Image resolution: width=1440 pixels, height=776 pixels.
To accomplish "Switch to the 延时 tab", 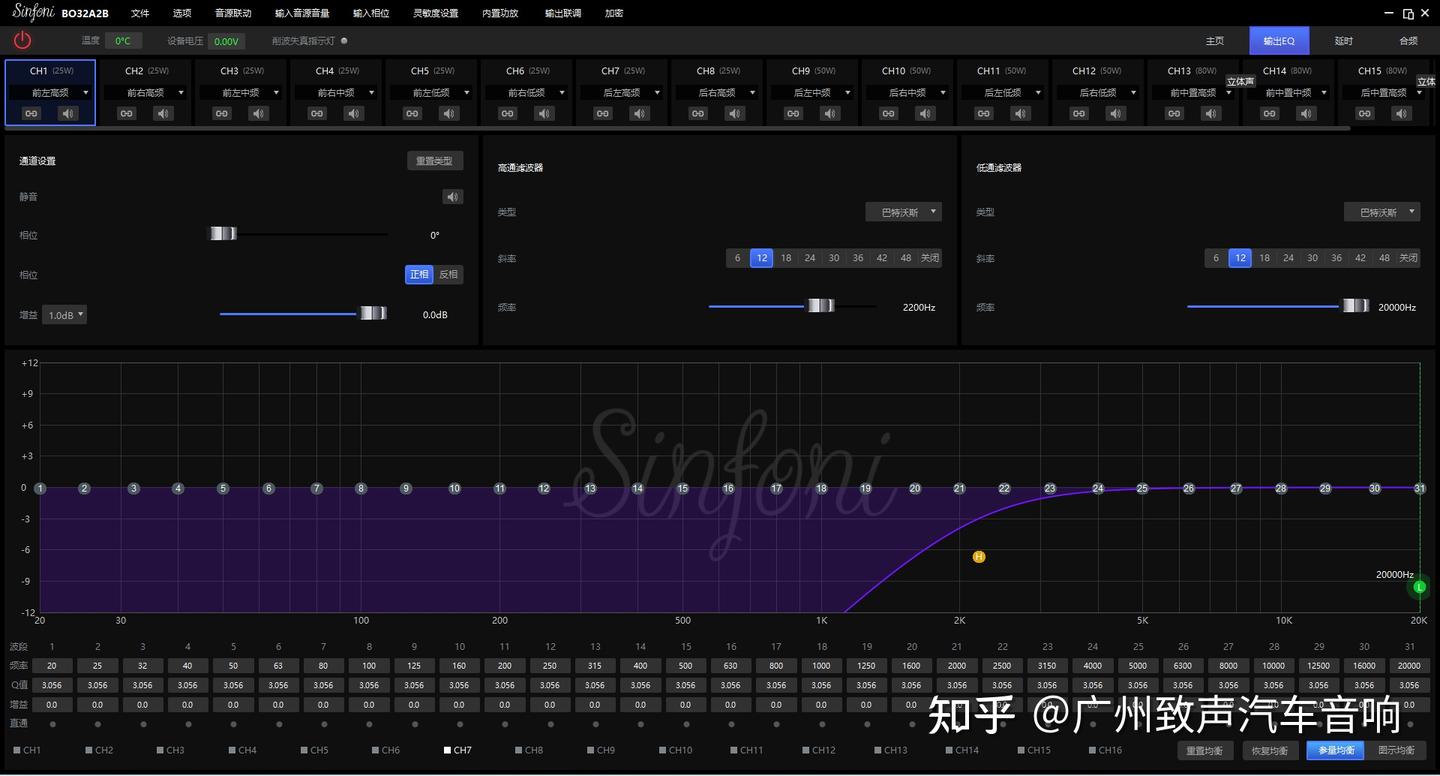I will click(1344, 41).
